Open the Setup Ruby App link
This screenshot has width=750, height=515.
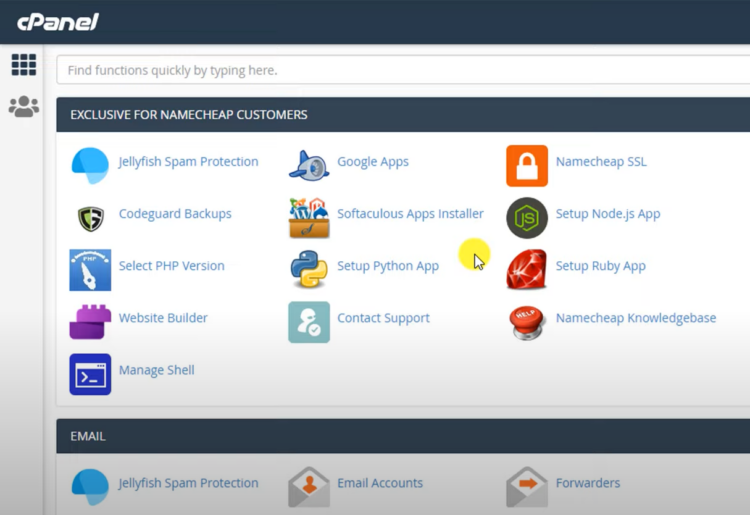tap(601, 266)
